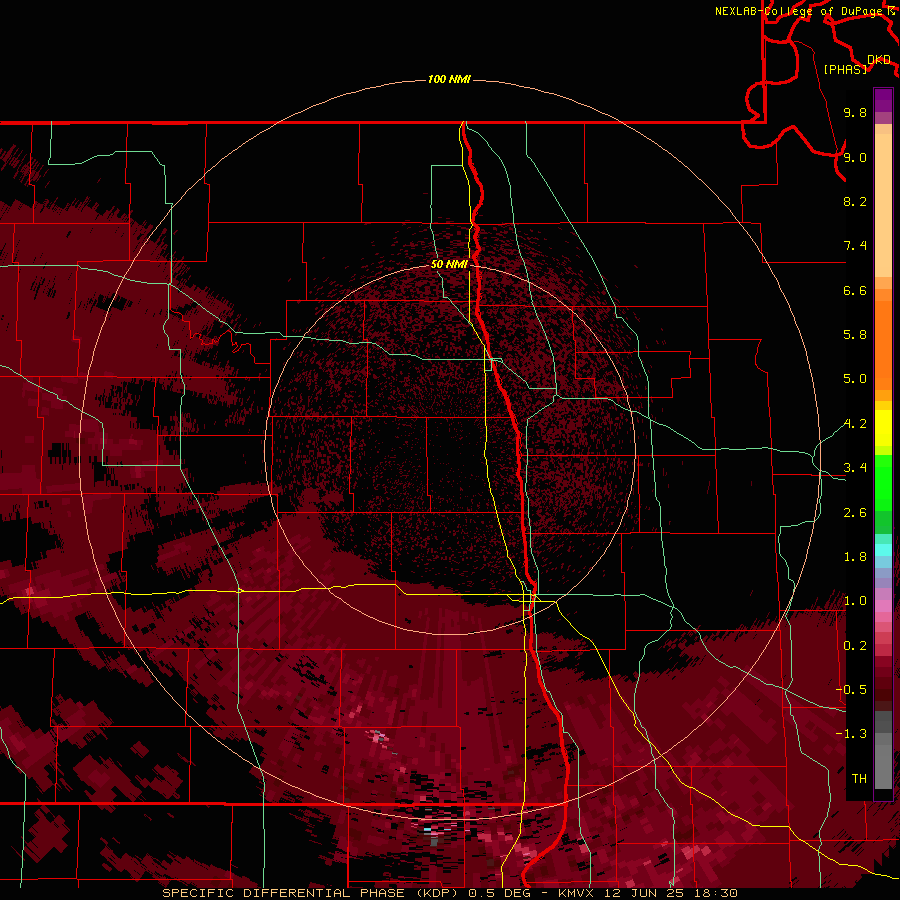Screen dimensions: 900x900
Task: Click the 50 NMI range ring label
Action: (x=449, y=264)
